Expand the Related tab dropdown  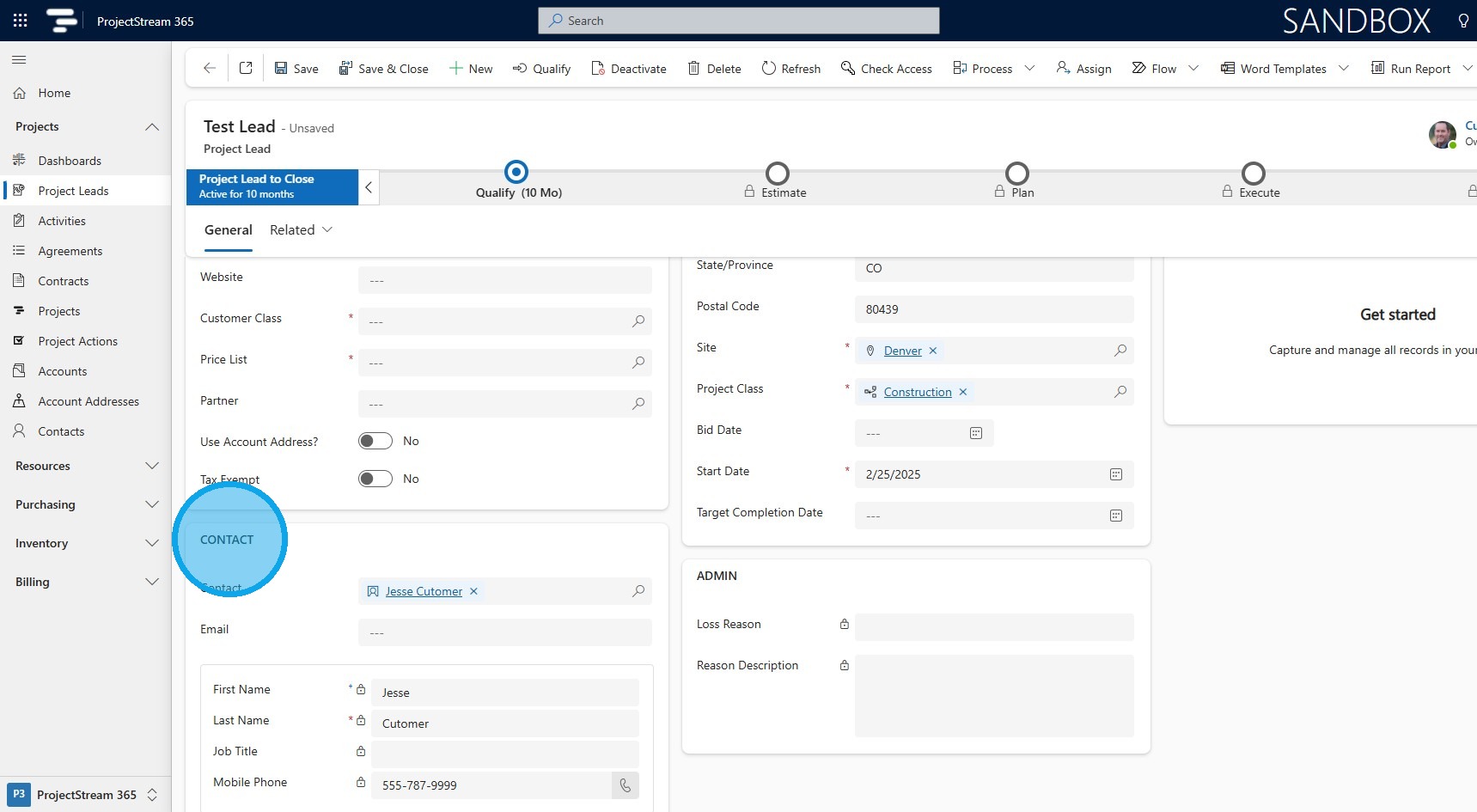[x=327, y=230]
